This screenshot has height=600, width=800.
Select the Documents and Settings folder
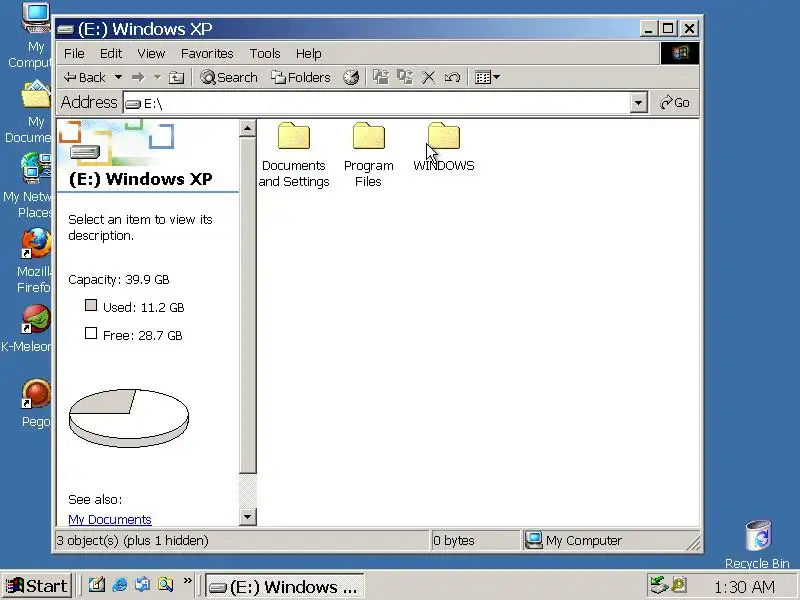[294, 155]
